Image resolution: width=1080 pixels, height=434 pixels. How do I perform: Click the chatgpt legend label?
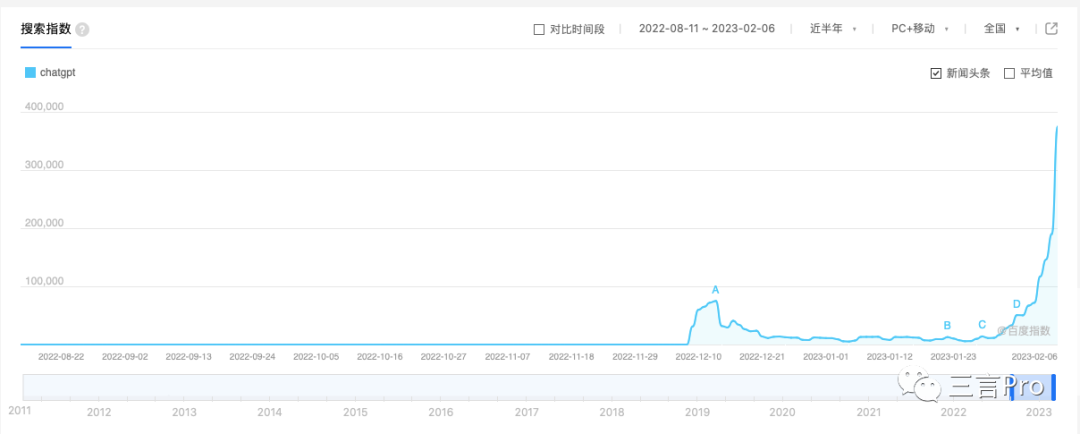click(x=60, y=72)
